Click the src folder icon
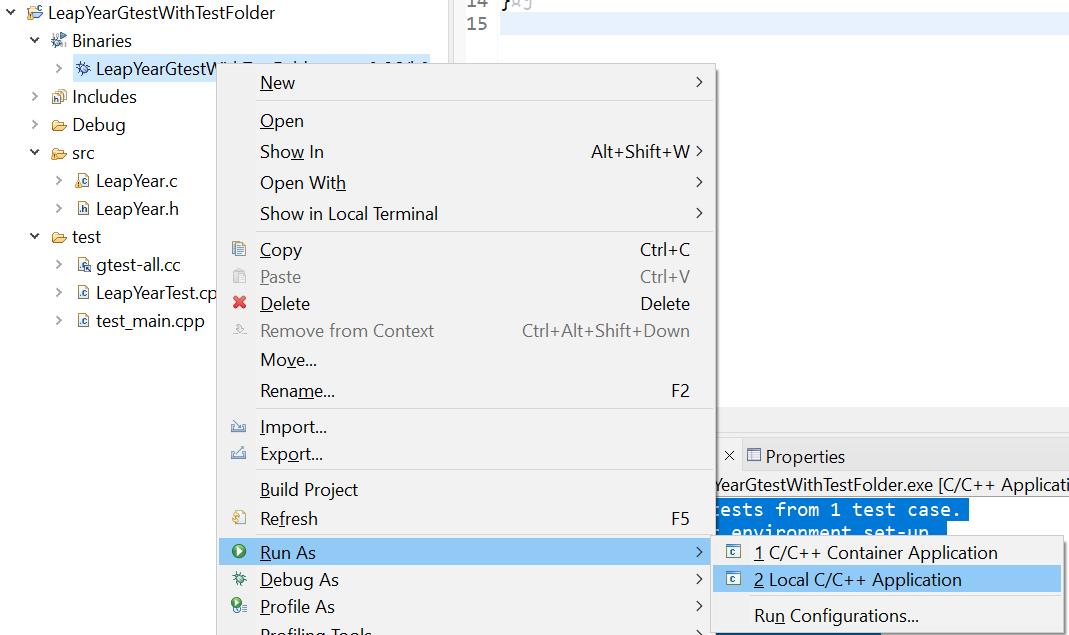The width and height of the screenshot is (1069, 635). (59, 153)
